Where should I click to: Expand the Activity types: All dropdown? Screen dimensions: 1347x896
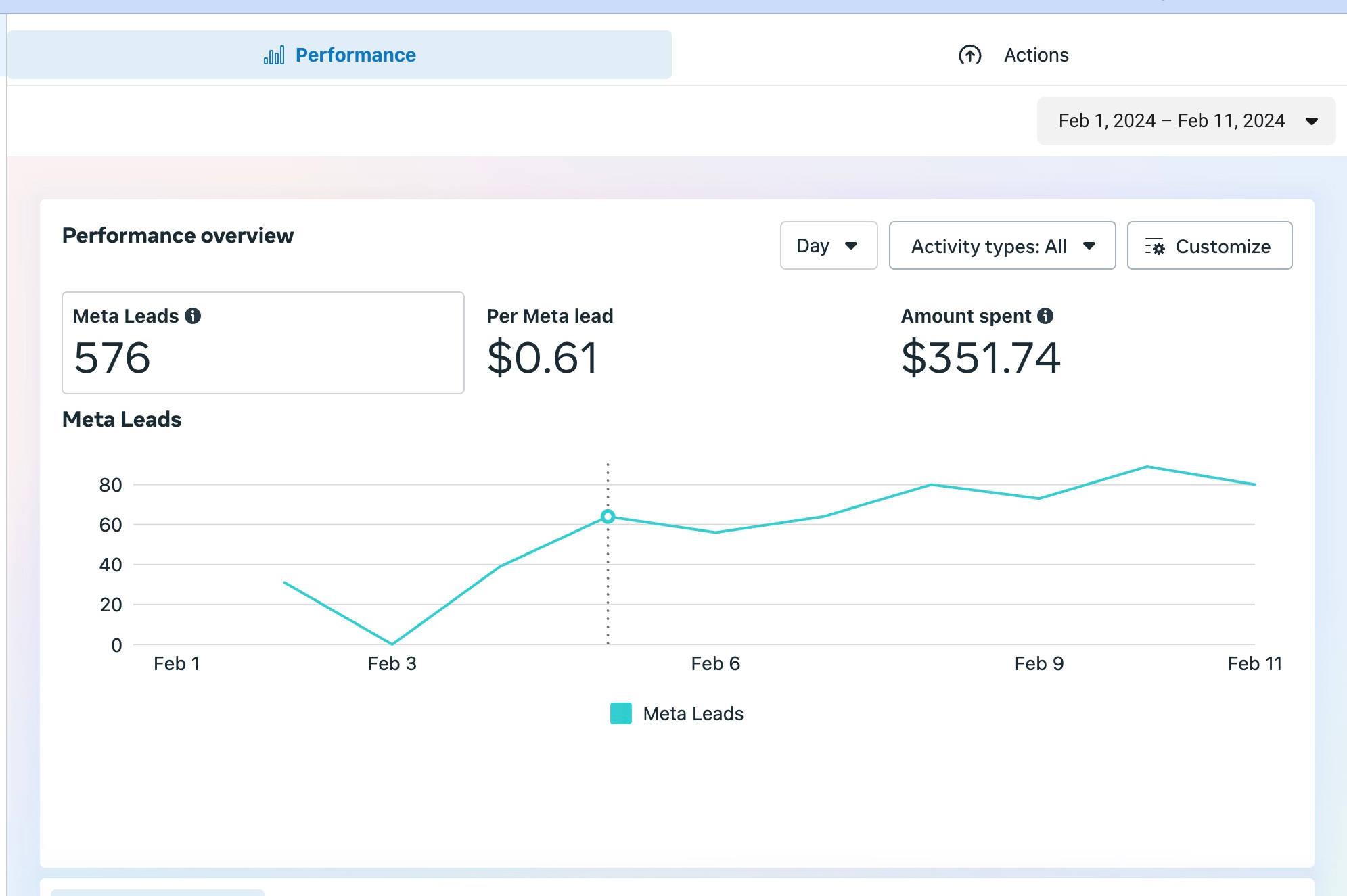[1002, 245]
